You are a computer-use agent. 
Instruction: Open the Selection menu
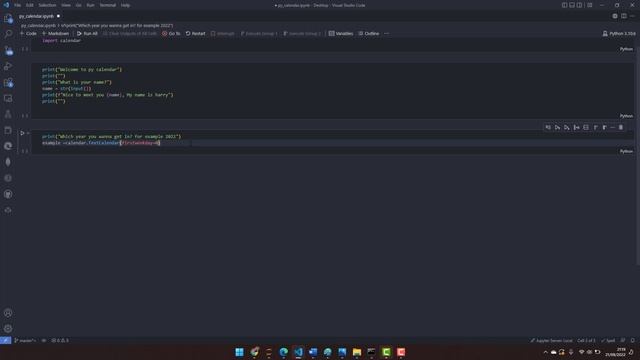tap(47, 5)
